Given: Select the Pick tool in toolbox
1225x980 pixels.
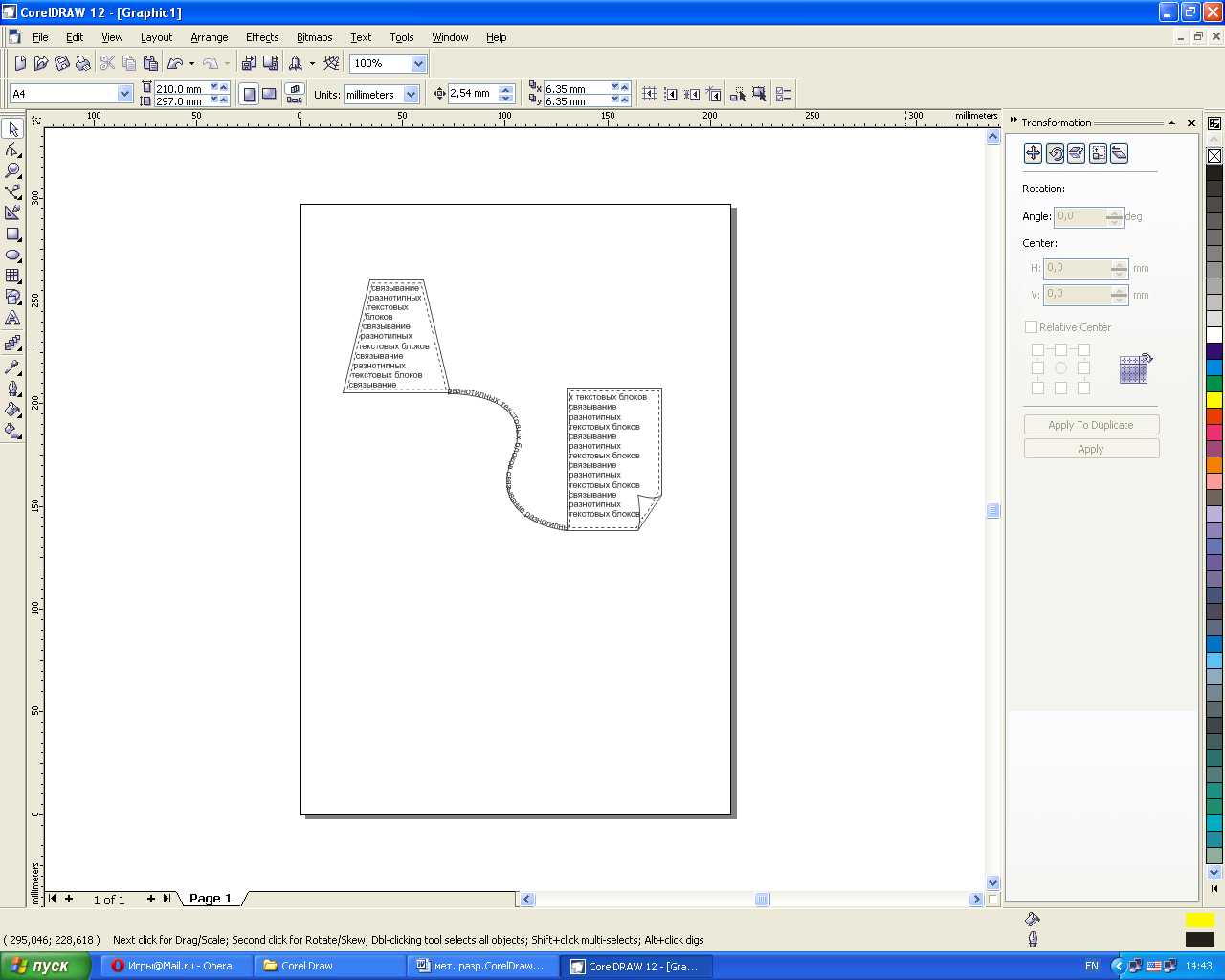Looking at the screenshot, I should [x=12, y=129].
